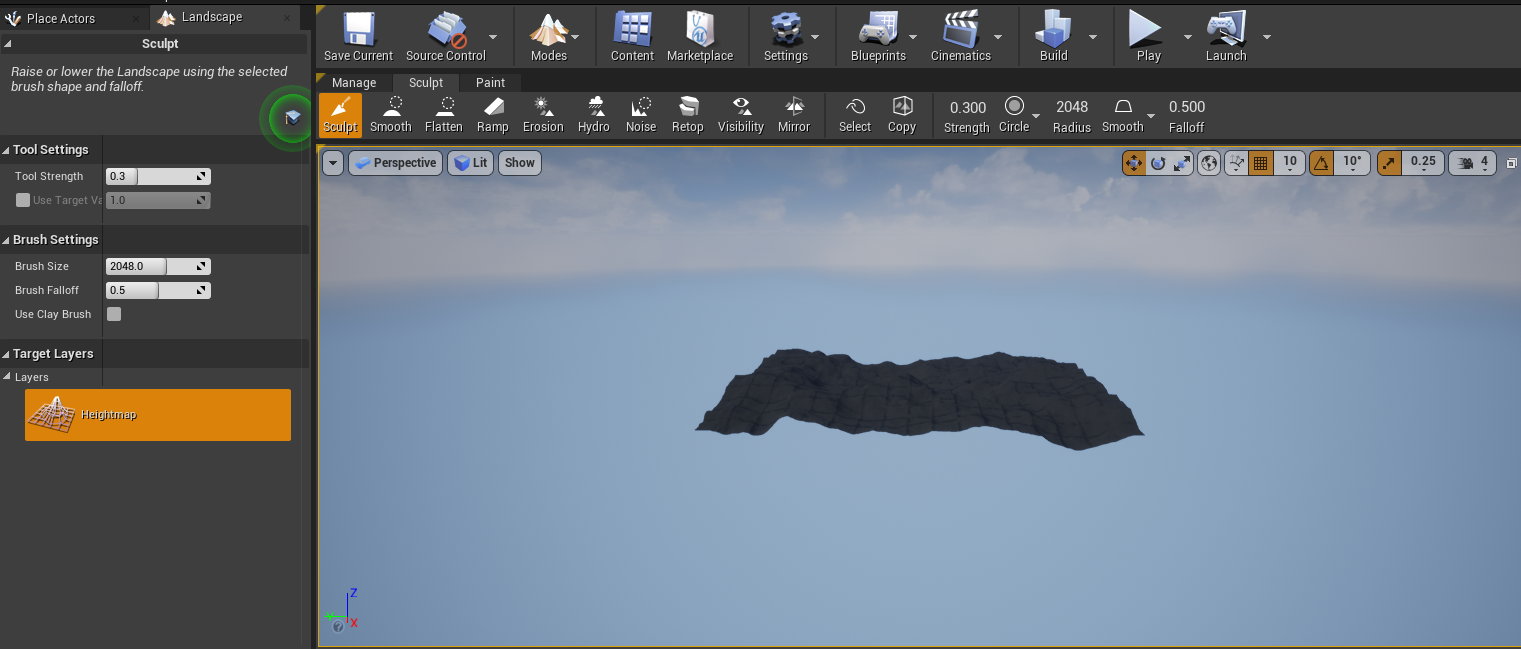The height and width of the screenshot is (649, 1521).
Task: Choose the Flatten landscape tool
Action: point(443,114)
